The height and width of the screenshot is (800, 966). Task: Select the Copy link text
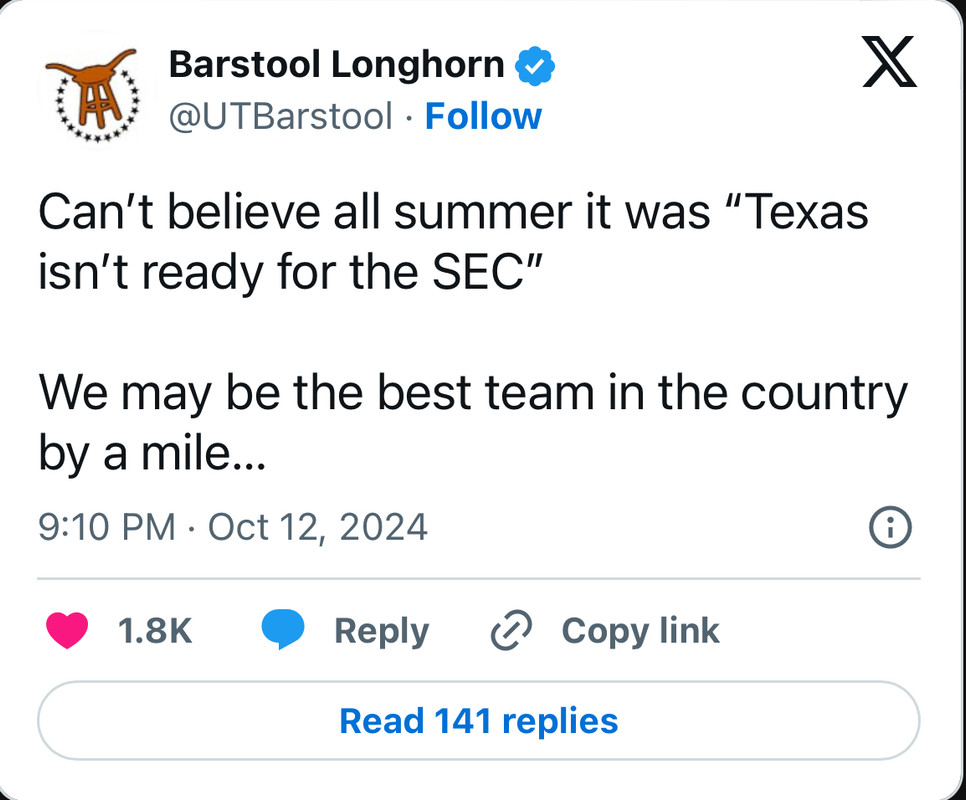pyautogui.click(x=640, y=631)
